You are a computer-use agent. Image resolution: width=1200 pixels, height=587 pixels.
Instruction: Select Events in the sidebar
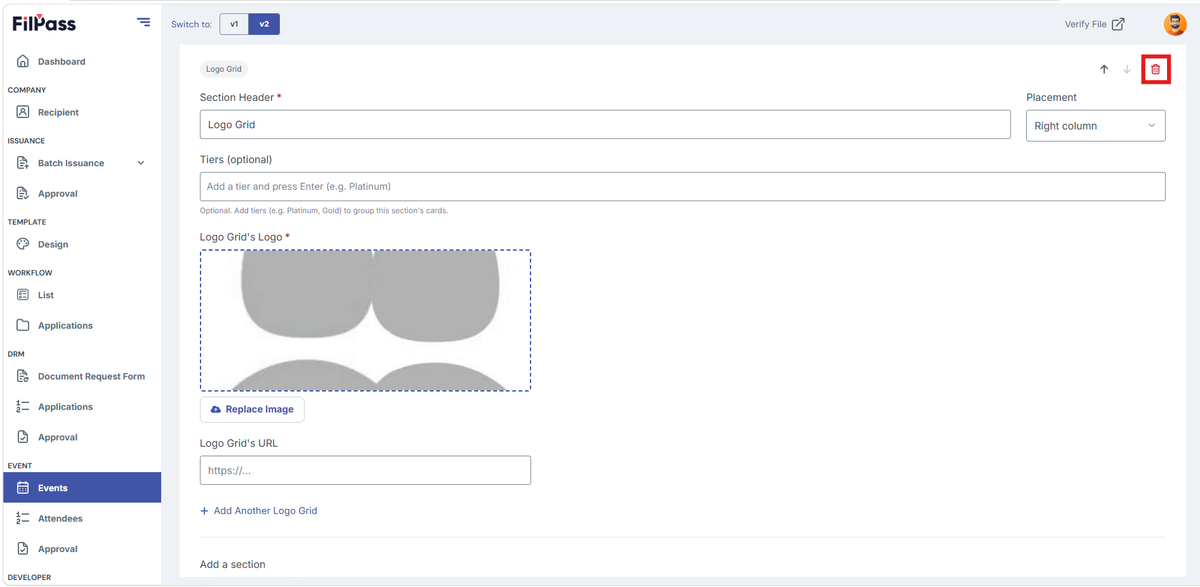tap(80, 488)
